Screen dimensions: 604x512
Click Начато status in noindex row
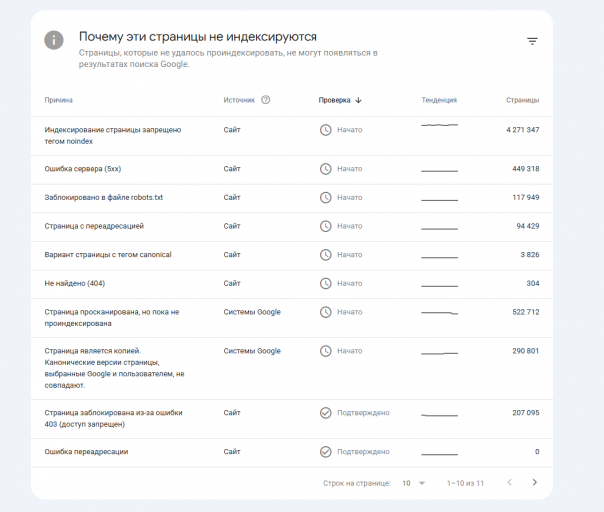pos(350,130)
